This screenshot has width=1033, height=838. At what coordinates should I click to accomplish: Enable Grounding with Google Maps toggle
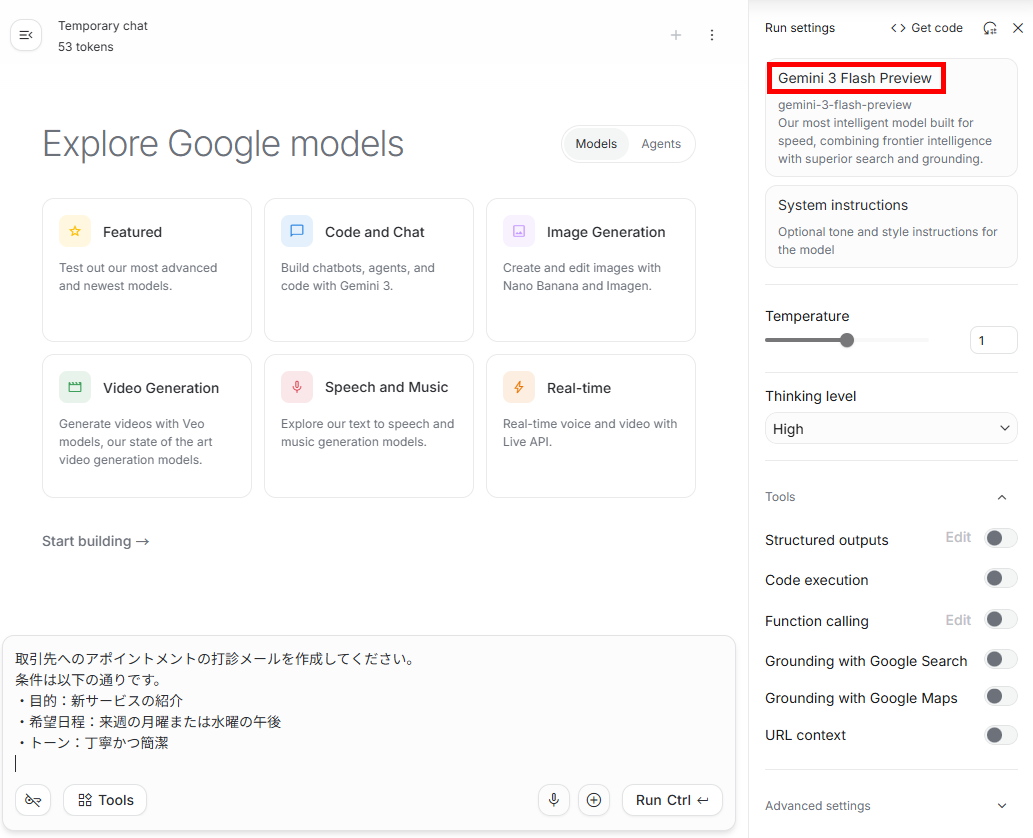[x=1001, y=696]
